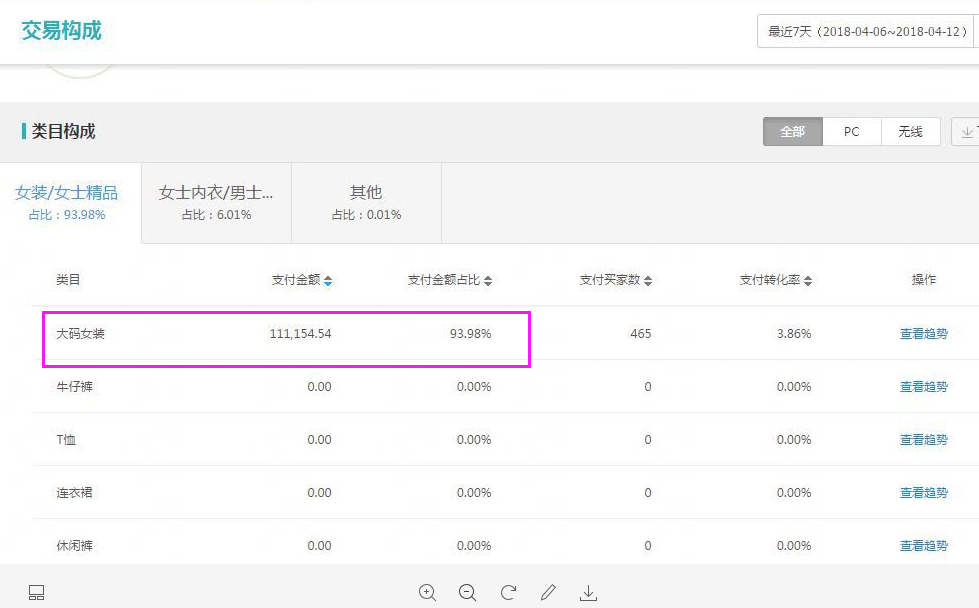Sort by 支付金额 column arrows
979x608 pixels.
tap(328, 281)
